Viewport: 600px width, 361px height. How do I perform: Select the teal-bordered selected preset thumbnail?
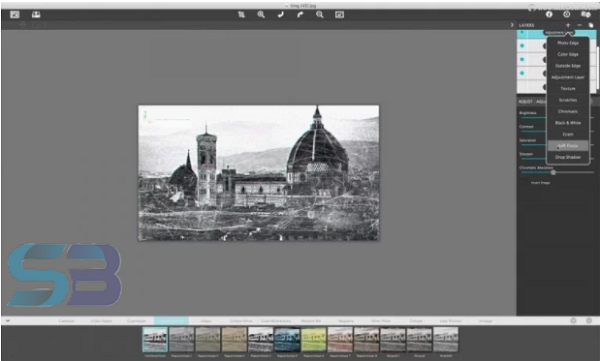(x=155, y=340)
